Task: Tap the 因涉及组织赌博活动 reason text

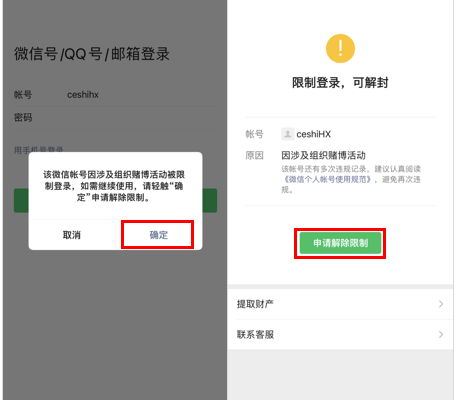Action: click(323, 155)
